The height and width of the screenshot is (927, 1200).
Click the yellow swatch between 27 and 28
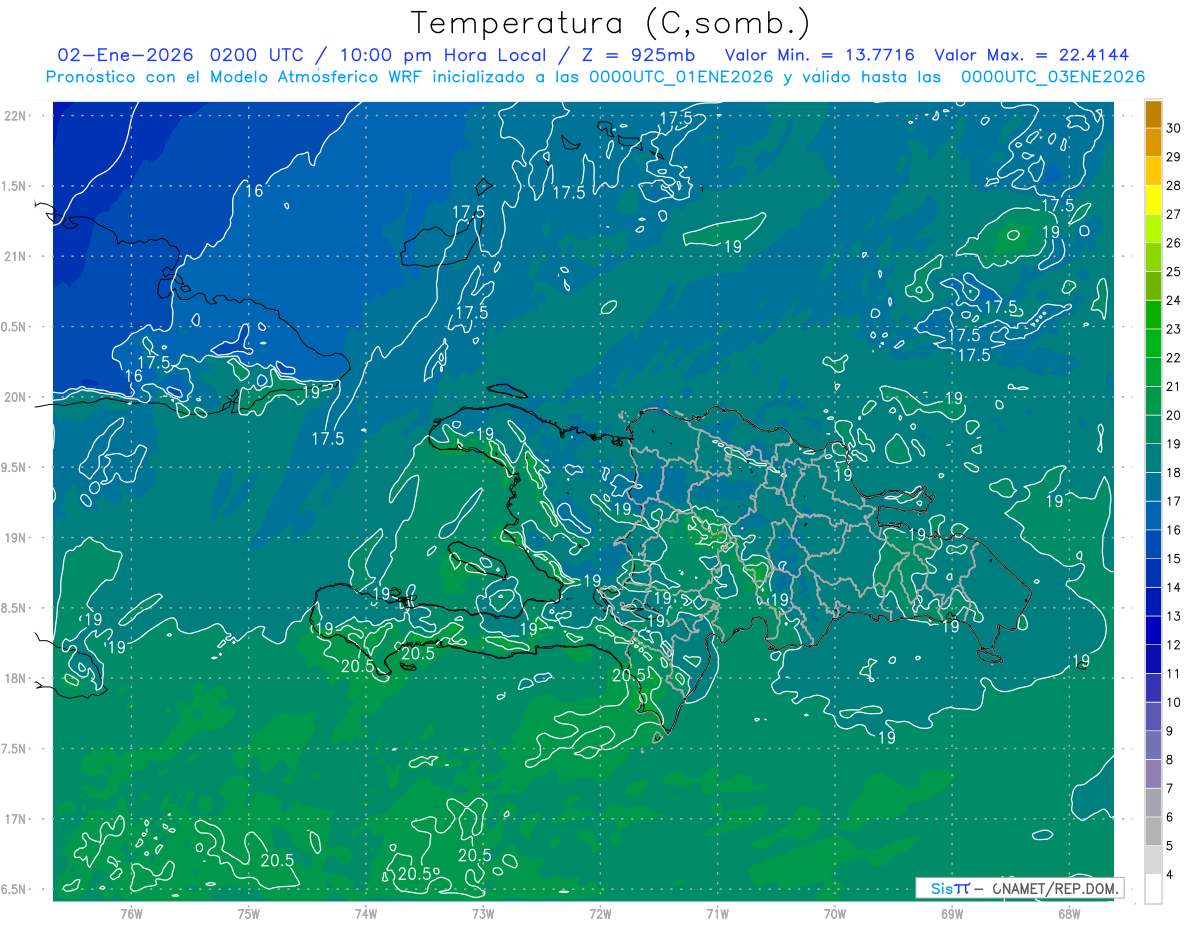click(1153, 200)
